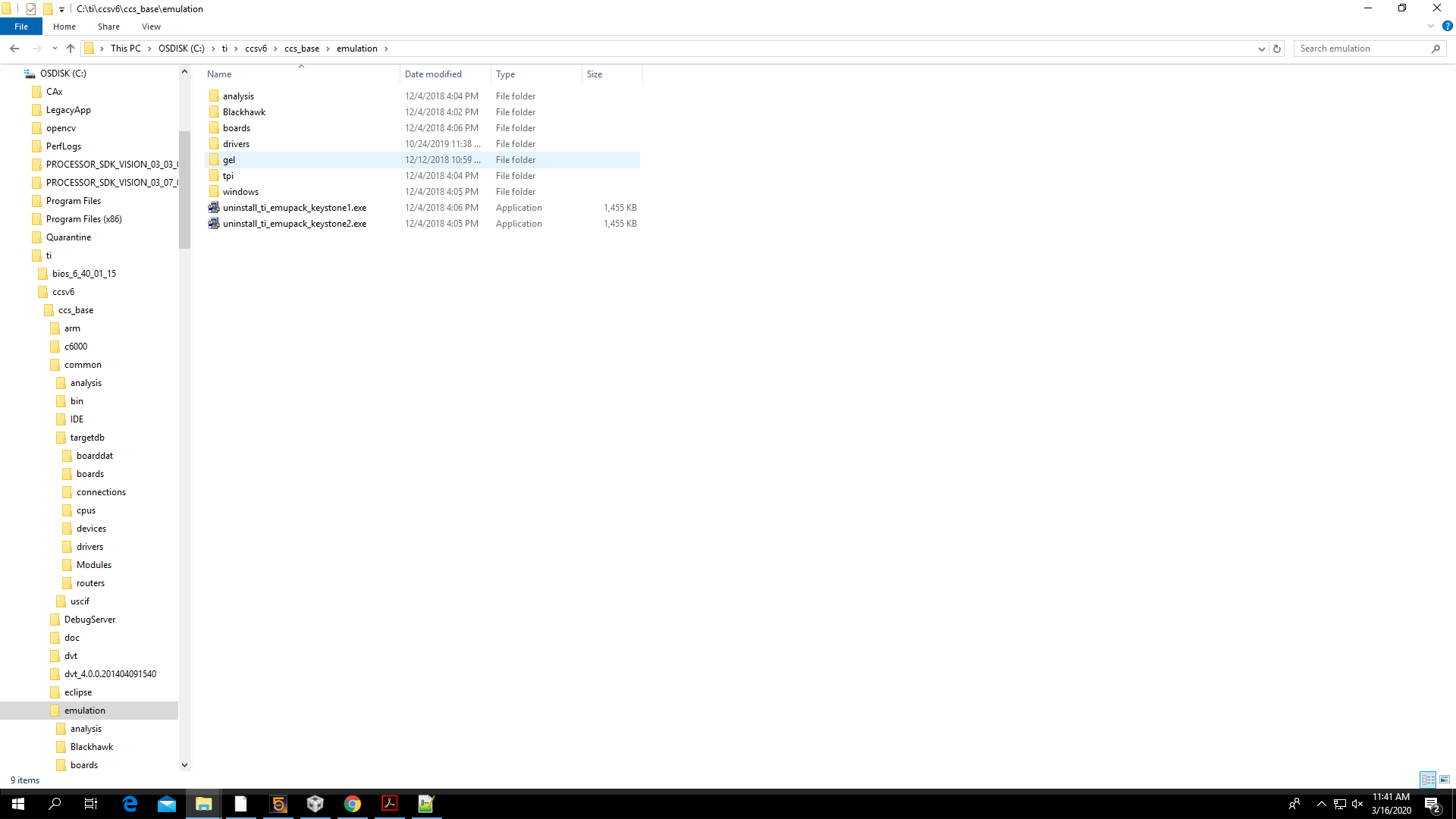Open Help with the question mark icon

(1447, 26)
